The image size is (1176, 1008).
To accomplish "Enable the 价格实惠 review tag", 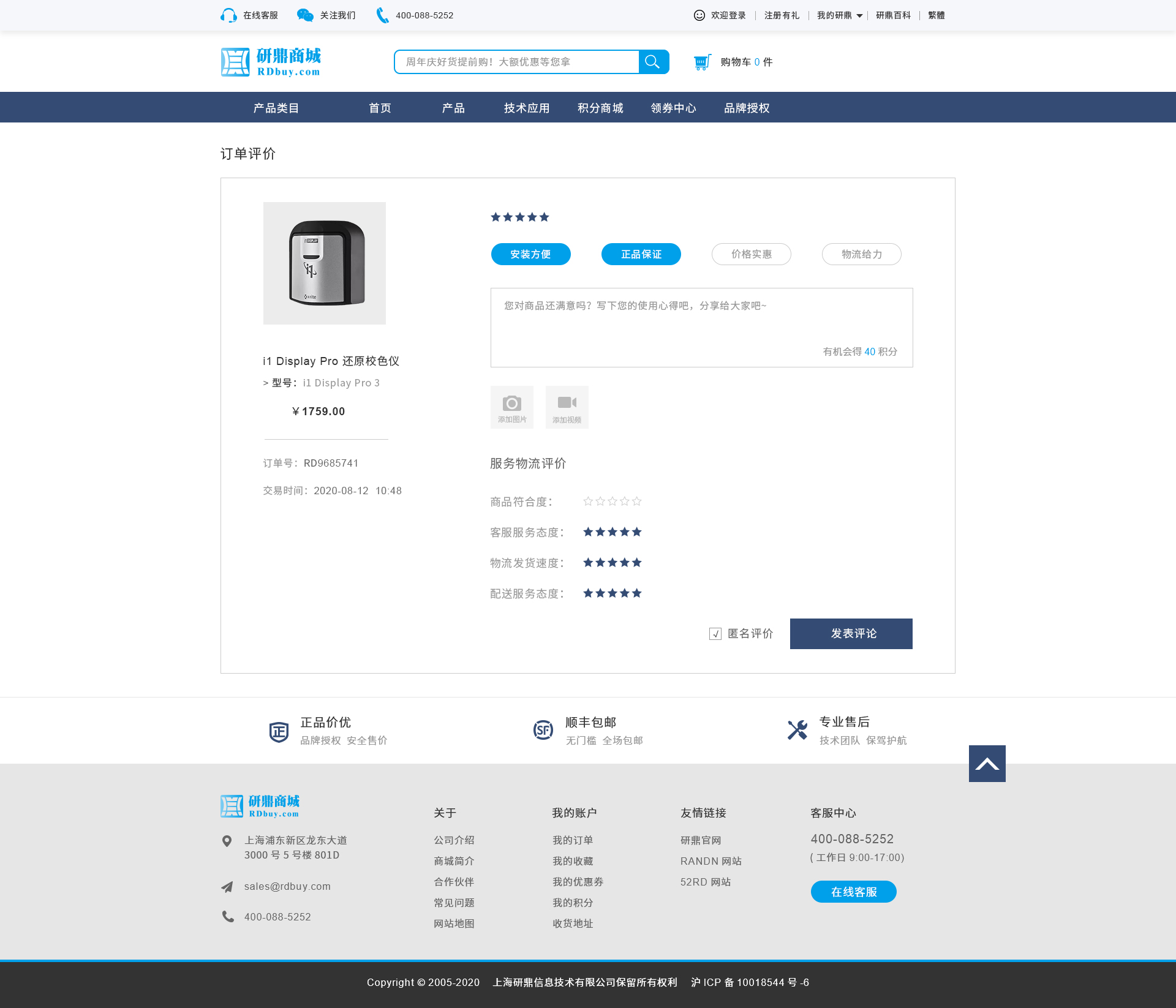I will tap(751, 254).
